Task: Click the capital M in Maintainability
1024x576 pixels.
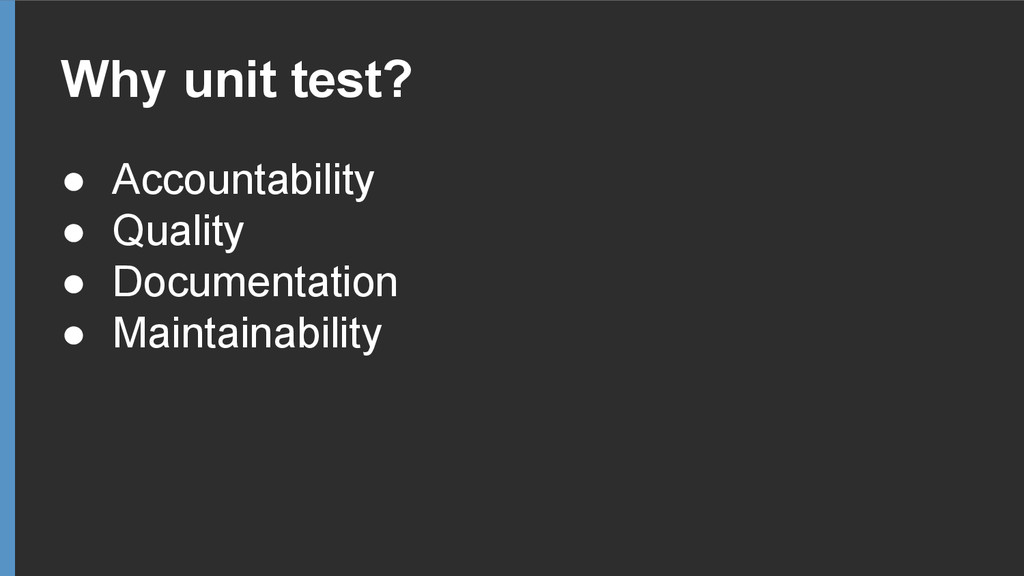Action: 131,333
